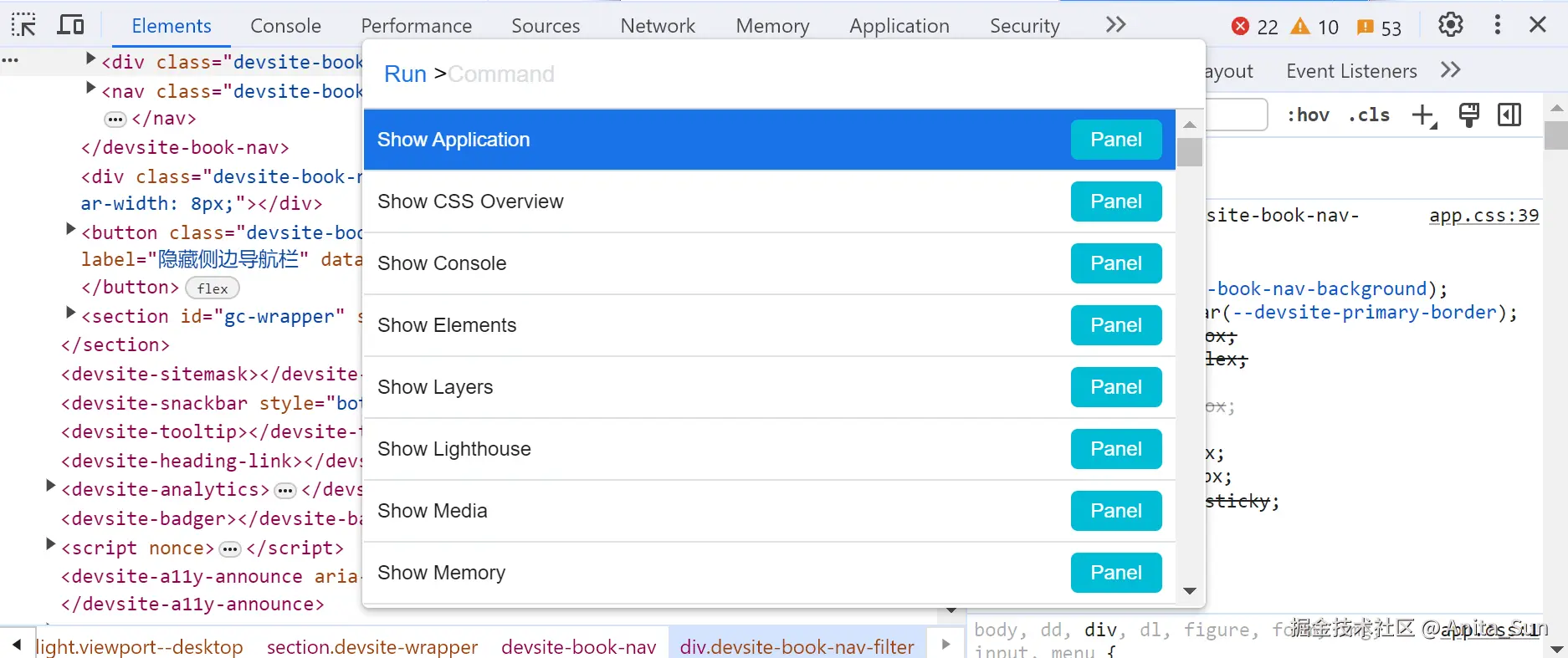The image size is (1568, 658).
Task: Open the three-dot customize DevTools menu
Action: (x=1498, y=25)
